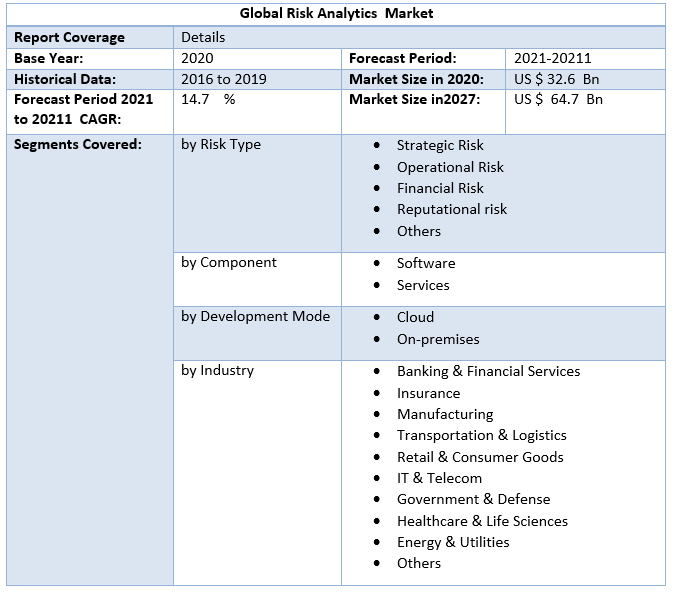
Task: Select the Software bullet item
Action: tap(425, 264)
